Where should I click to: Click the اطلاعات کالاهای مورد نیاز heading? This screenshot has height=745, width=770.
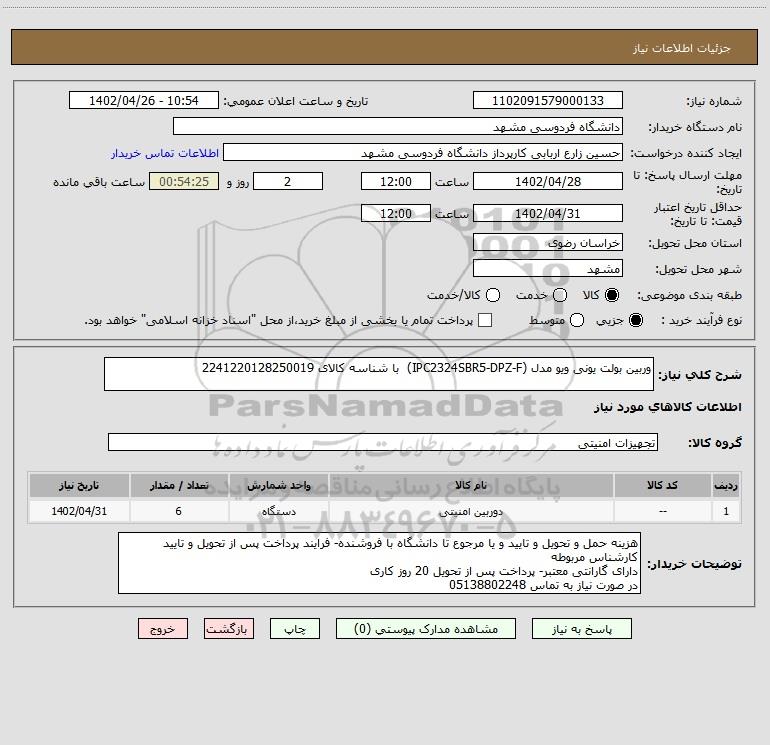pyautogui.click(x=667, y=407)
